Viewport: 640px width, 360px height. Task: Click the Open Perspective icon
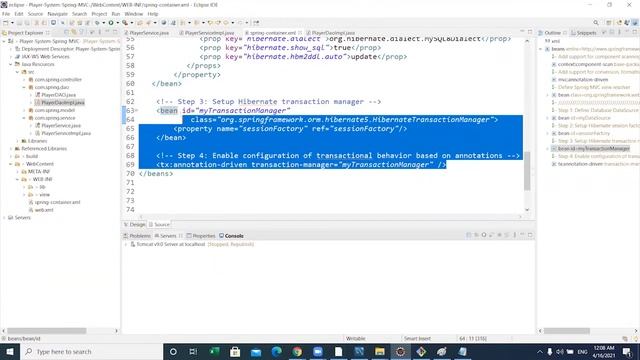click(609, 23)
